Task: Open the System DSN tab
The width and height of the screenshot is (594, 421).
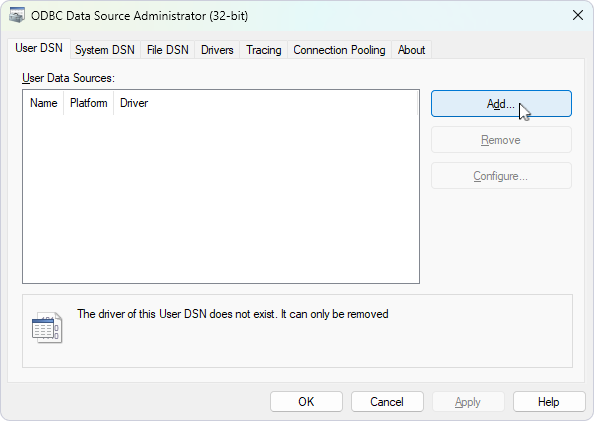Action: [105, 50]
